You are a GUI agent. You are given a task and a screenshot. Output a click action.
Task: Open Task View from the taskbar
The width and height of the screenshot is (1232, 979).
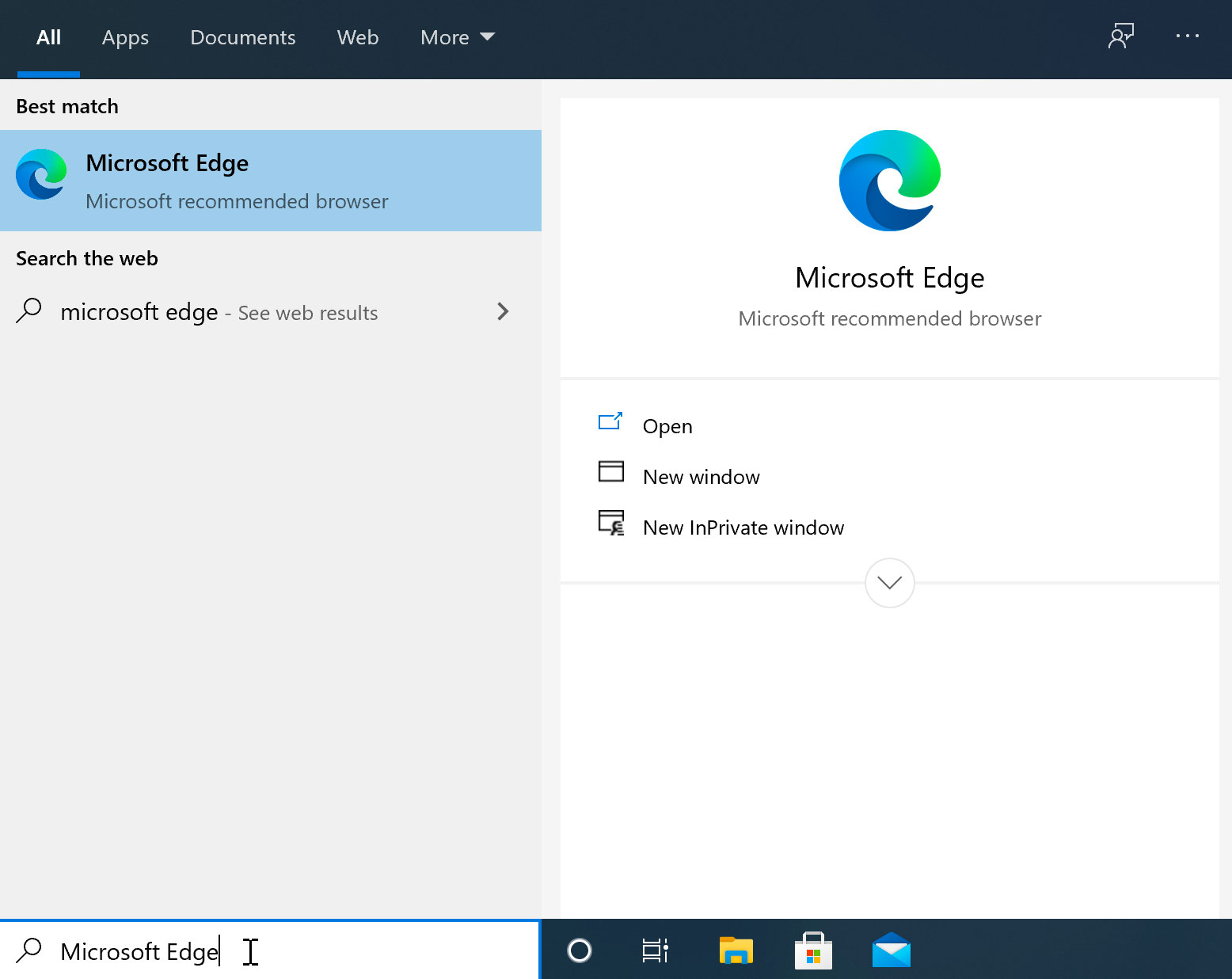coord(654,950)
